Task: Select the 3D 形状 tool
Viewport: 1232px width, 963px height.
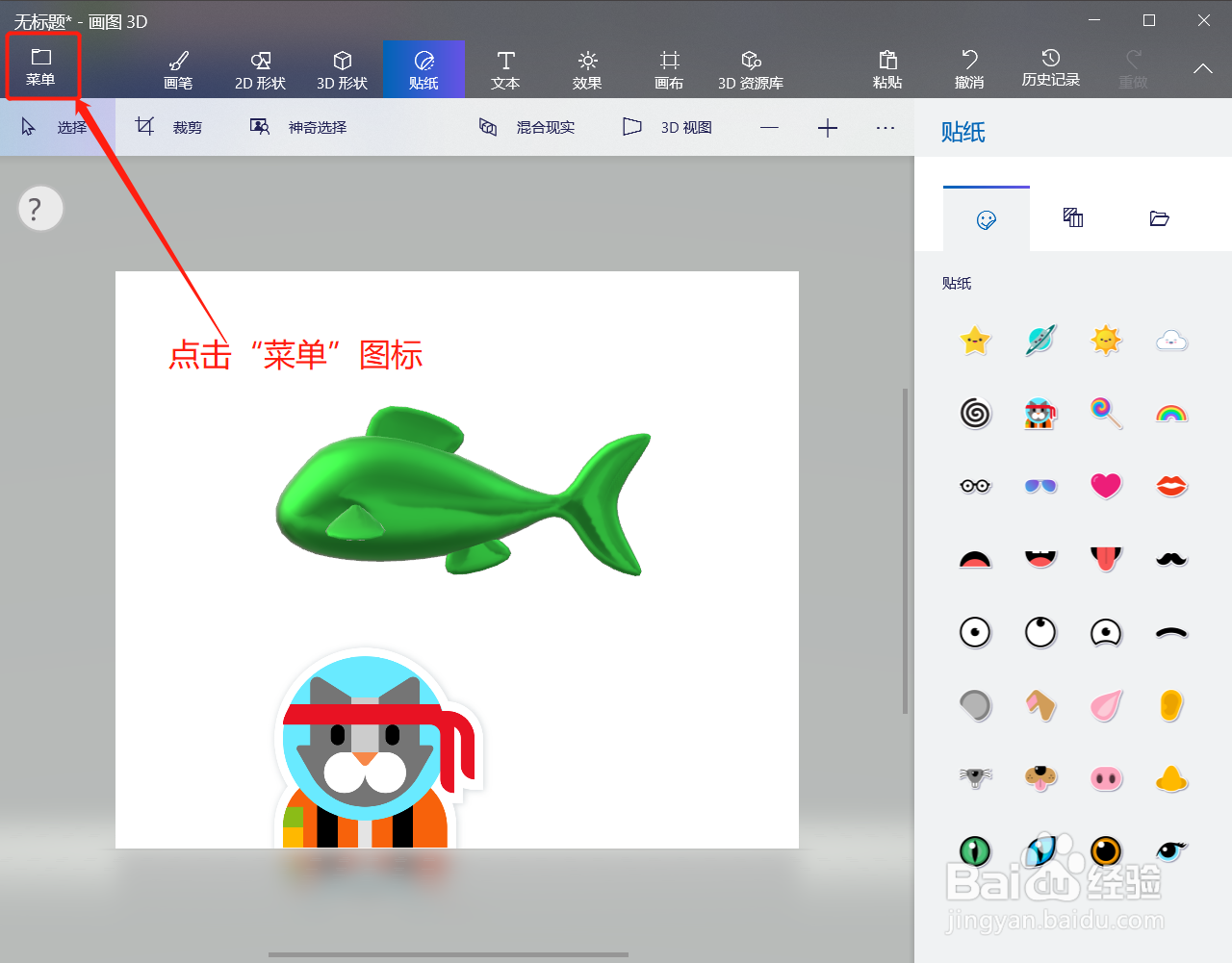Action: click(342, 68)
